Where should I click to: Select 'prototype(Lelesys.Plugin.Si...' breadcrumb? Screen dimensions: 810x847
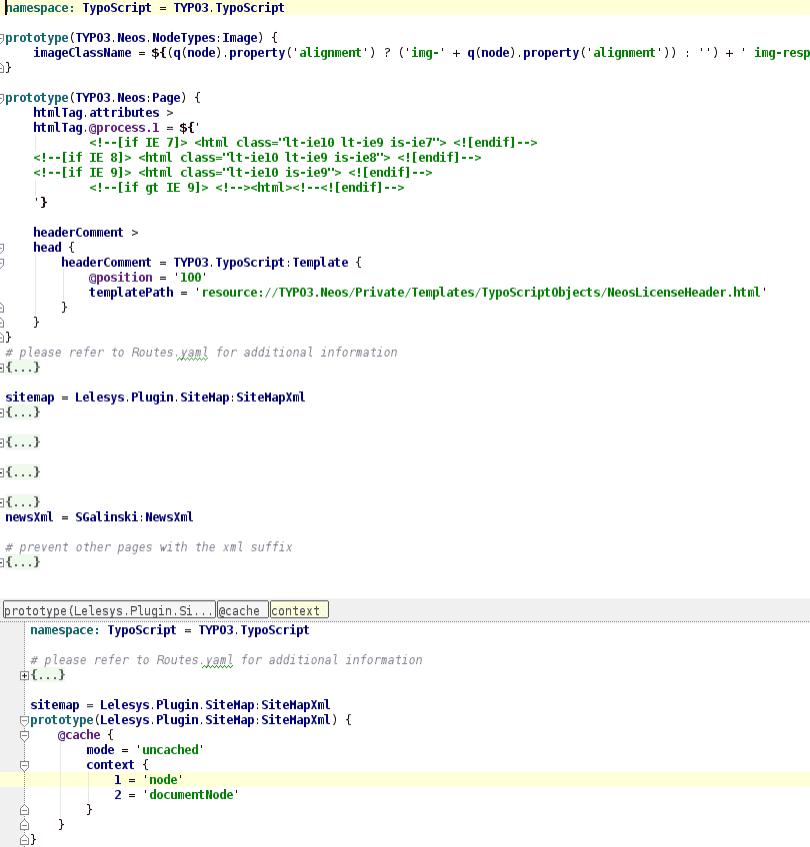109,610
